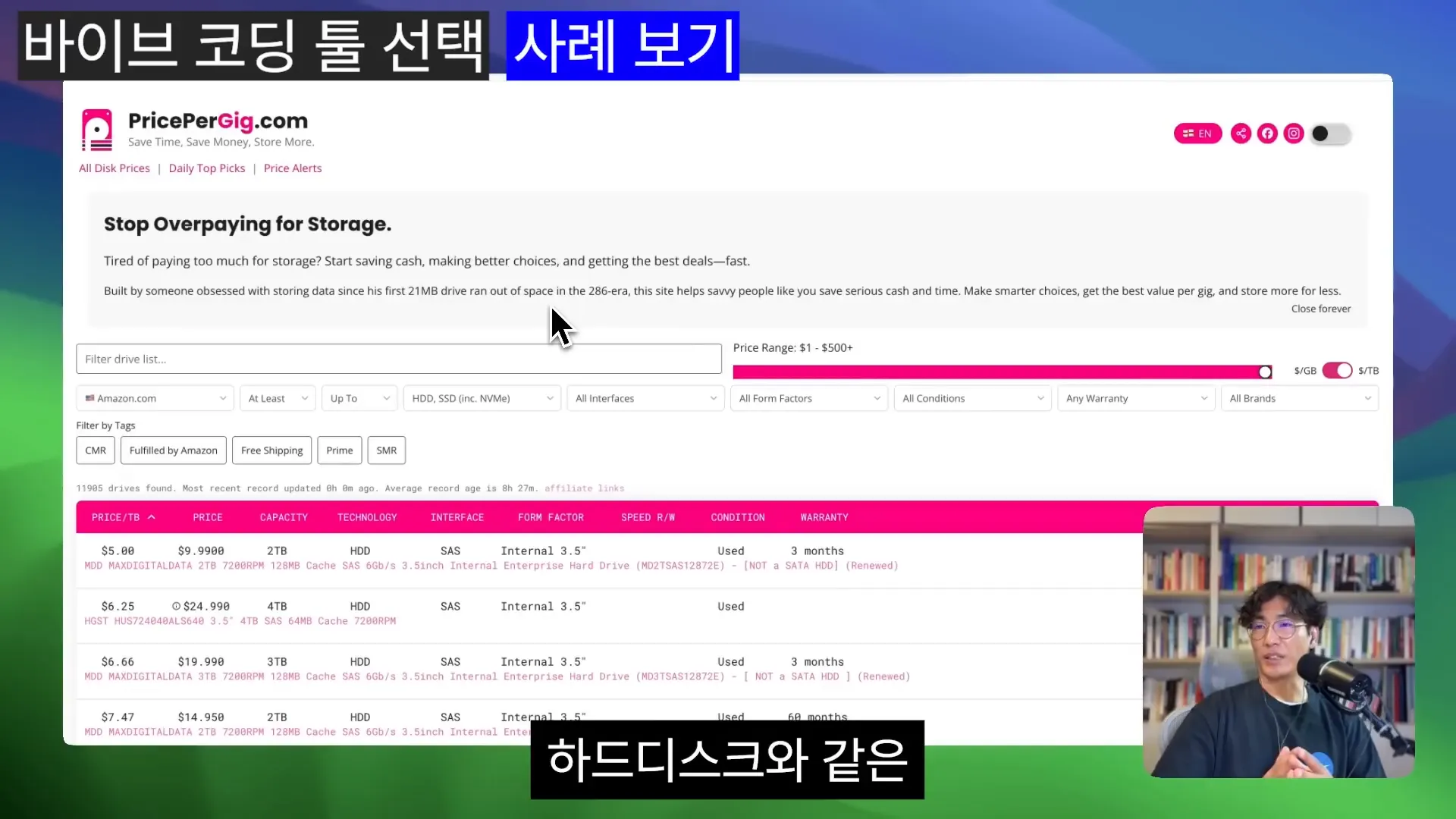1456x819 pixels.
Task: Click the PricePerGig hard drive logo icon
Action: coord(97,130)
